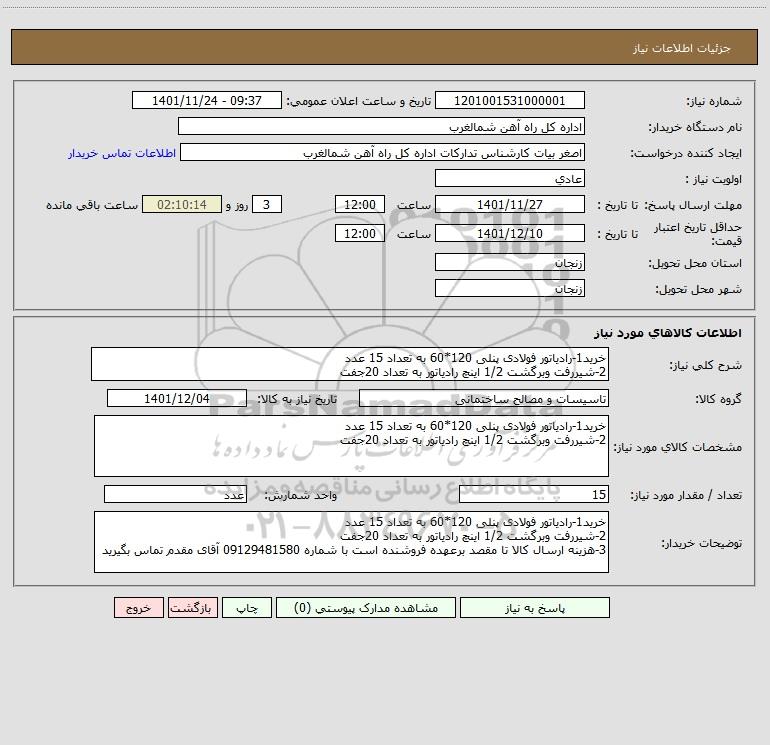Click the پاسخ به نیاز button
The width and height of the screenshot is (770, 745).
point(535,608)
